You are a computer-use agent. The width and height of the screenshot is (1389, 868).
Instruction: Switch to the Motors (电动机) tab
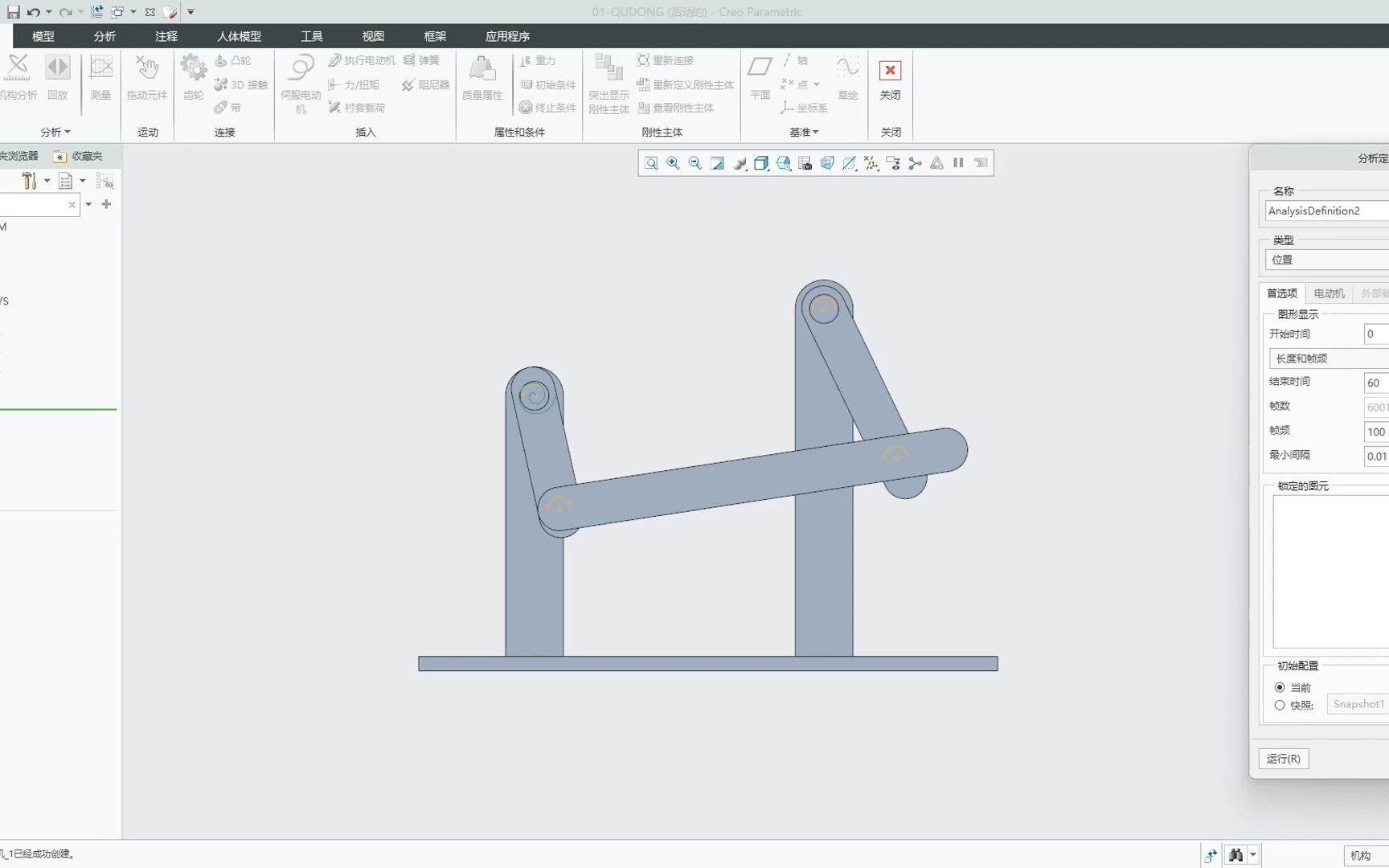pyautogui.click(x=1329, y=293)
